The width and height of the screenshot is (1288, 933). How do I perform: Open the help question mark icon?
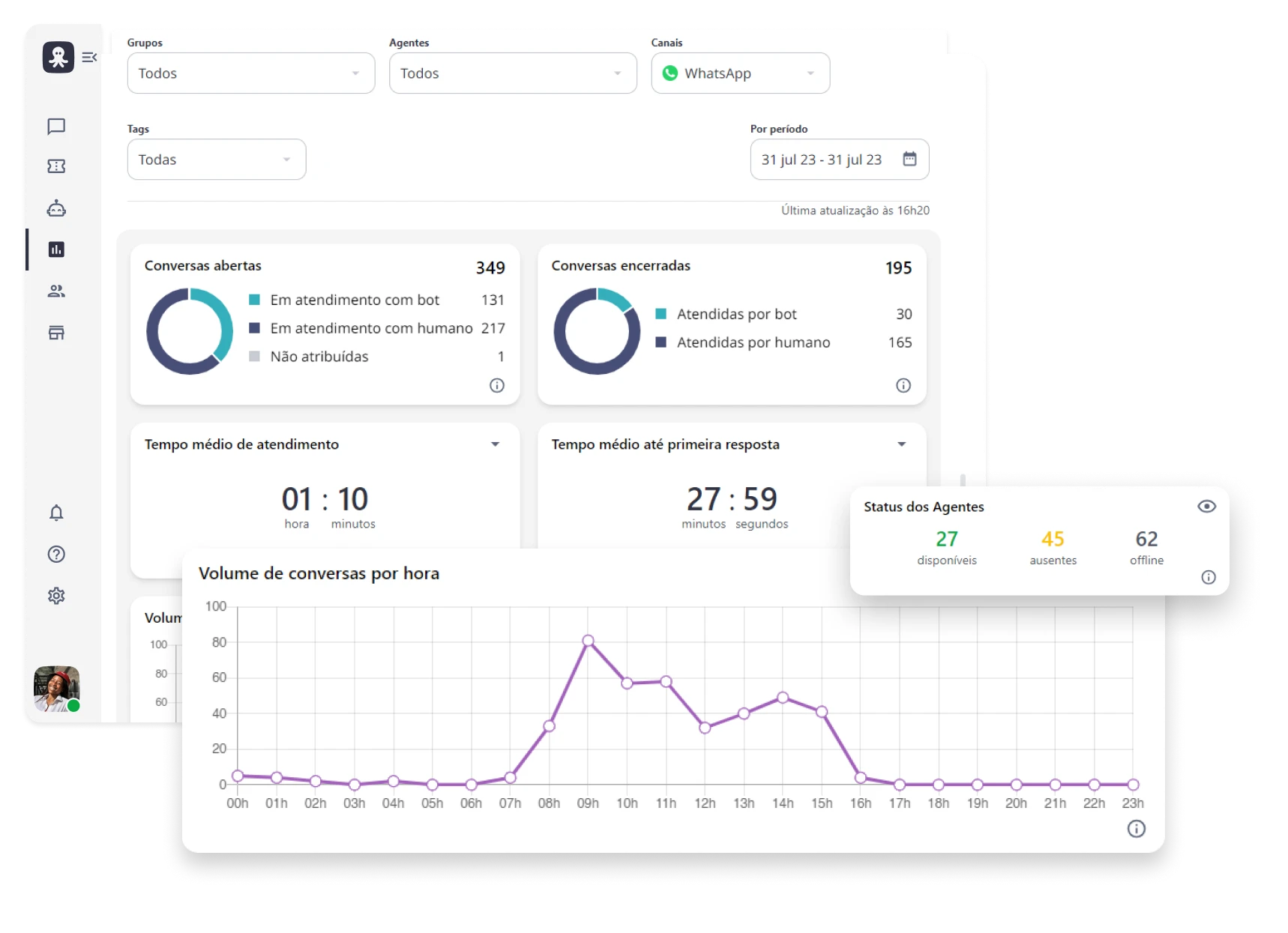pos(56,555)
